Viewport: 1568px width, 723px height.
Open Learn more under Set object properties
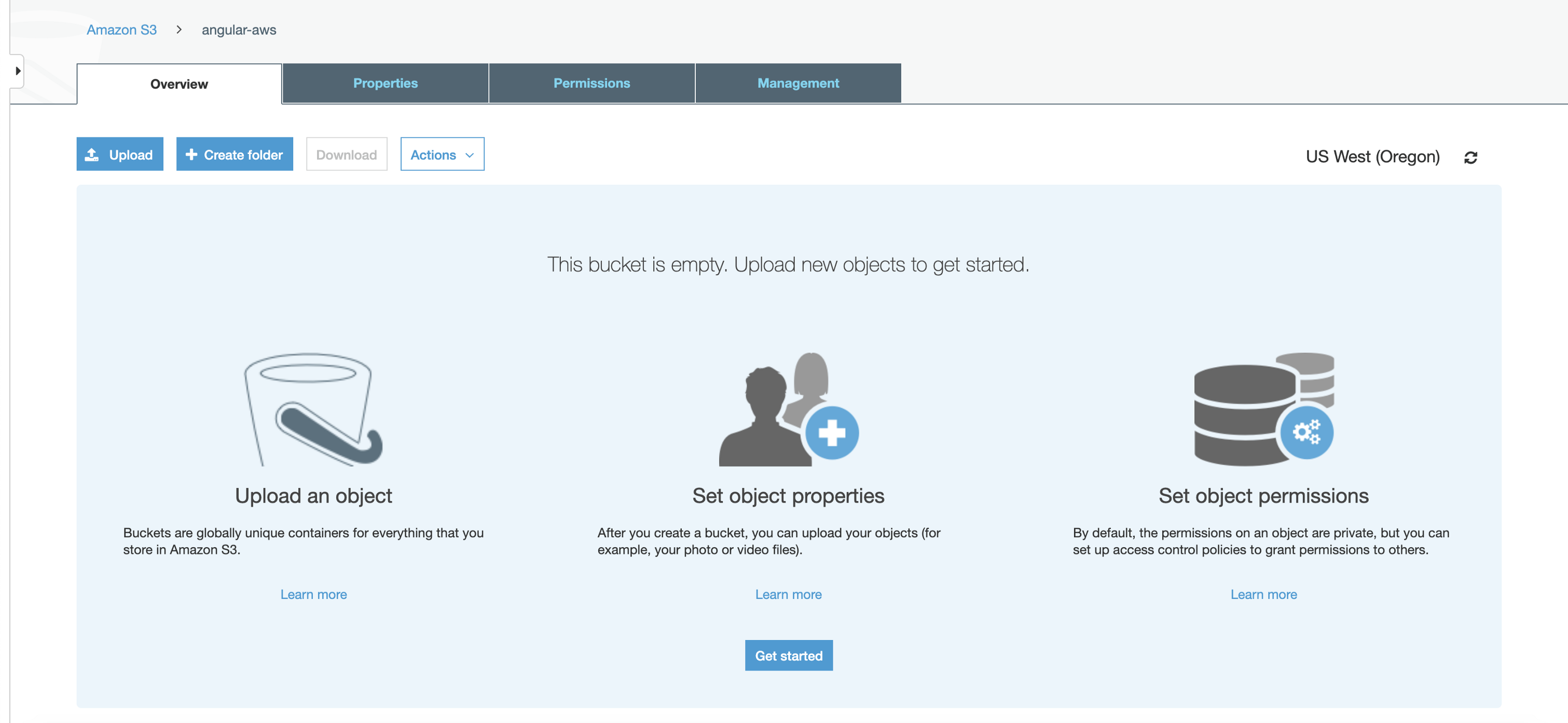788,594
